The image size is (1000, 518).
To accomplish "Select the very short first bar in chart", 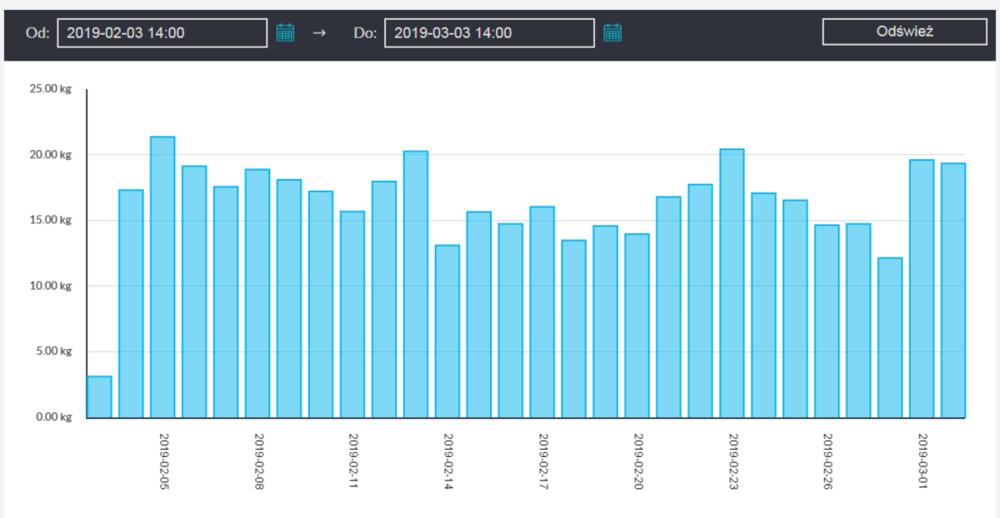I will click(99, 397).
